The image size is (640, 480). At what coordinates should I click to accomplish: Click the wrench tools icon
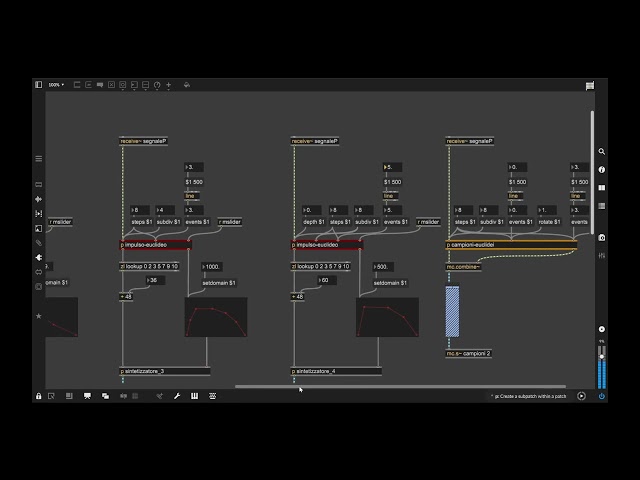point(177,396)
